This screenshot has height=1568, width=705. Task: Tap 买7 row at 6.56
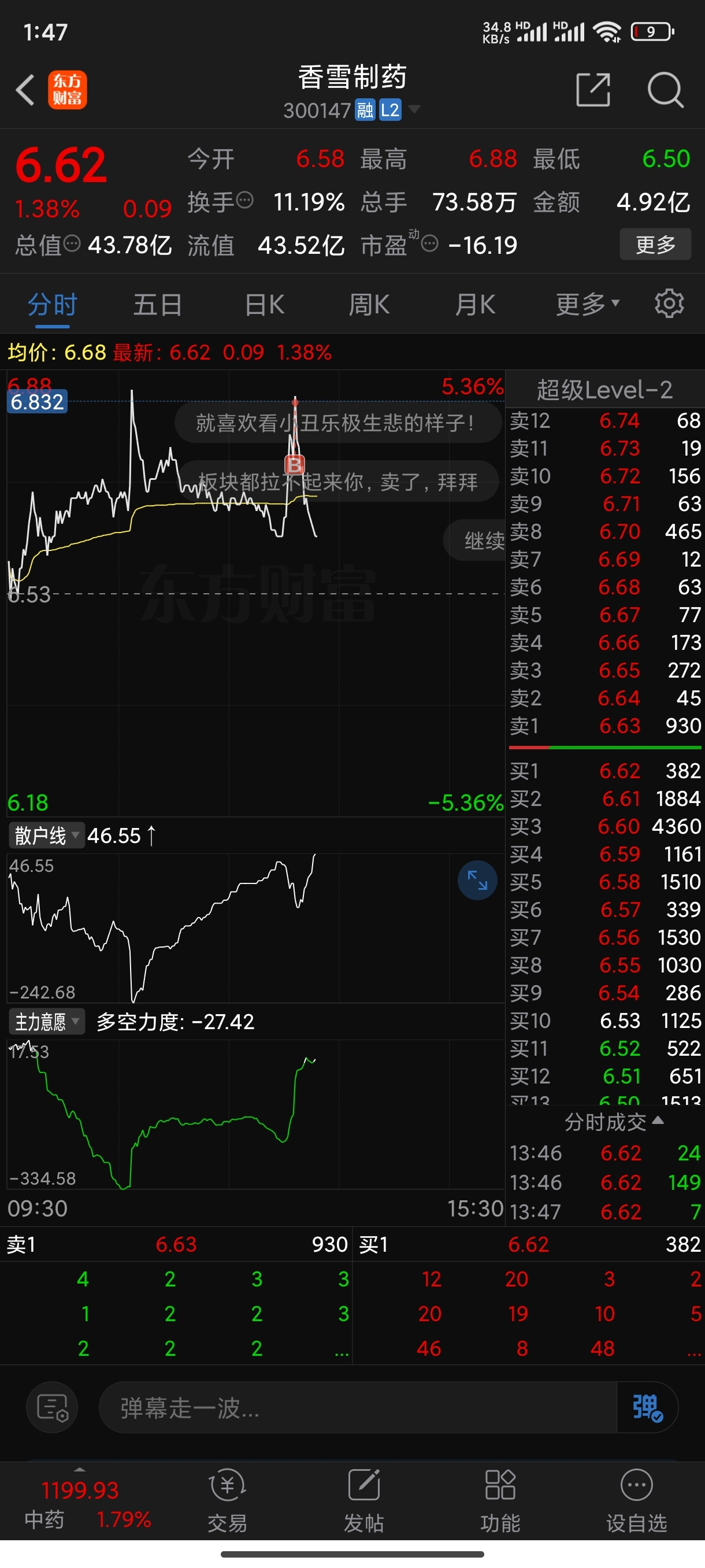pos(604,937)
